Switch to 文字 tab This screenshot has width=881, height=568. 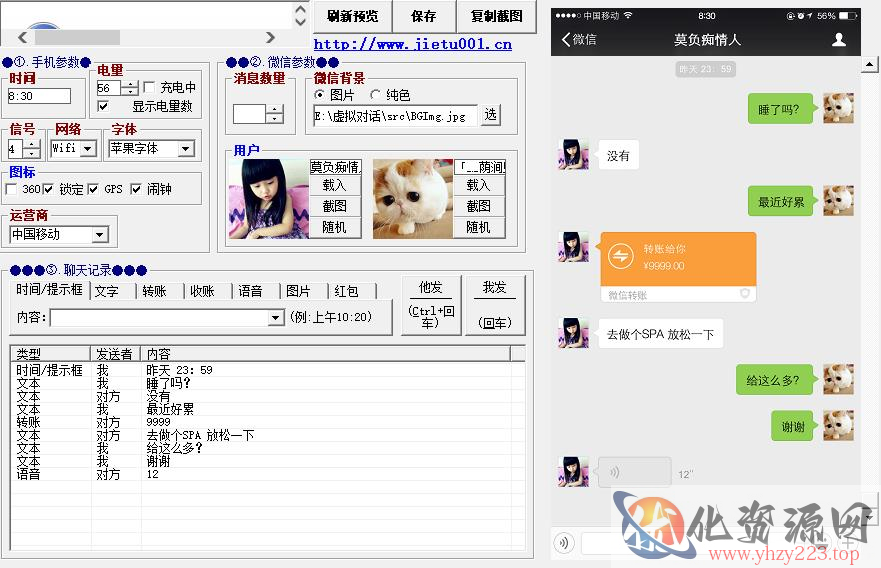click(x=107, y=291)
